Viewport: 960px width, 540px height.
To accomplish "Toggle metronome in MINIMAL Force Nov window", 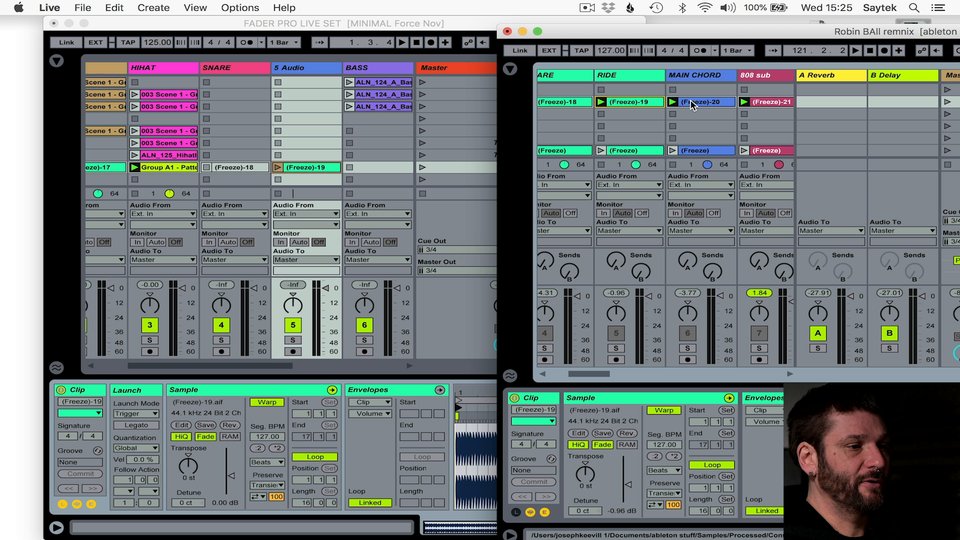I will click(x=246, y=42).
